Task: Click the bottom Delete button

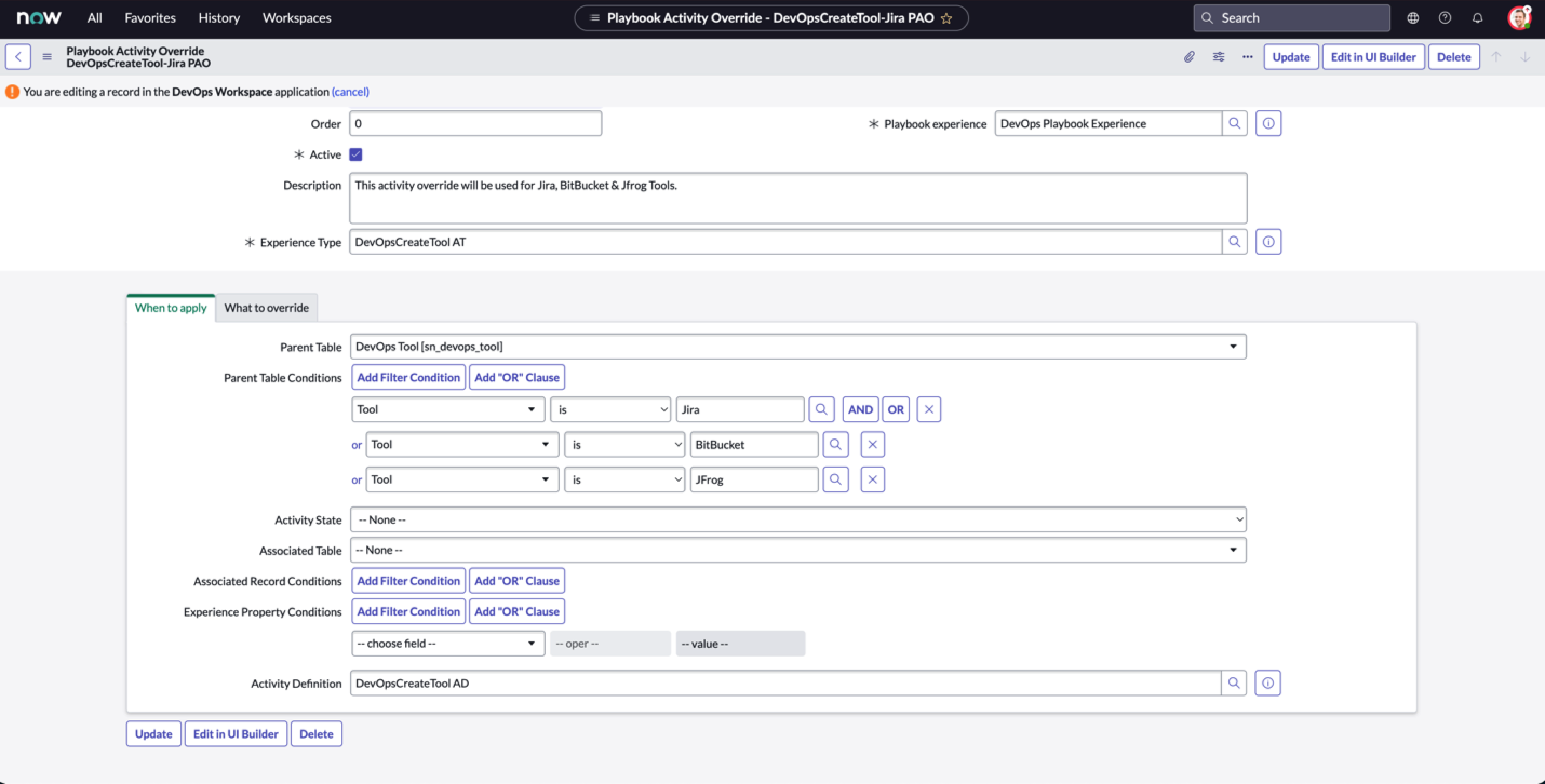Action: click(316, 734)
